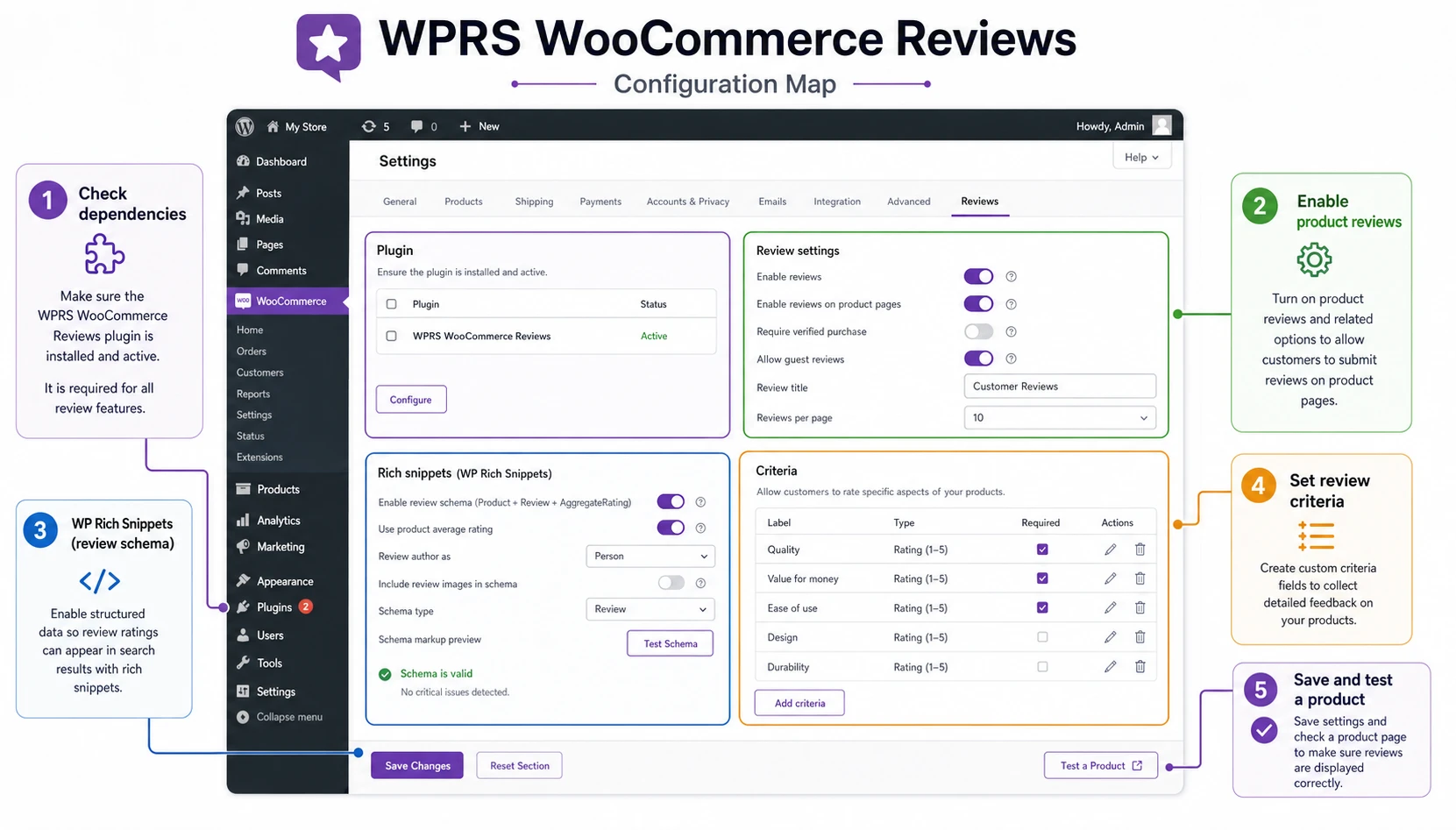Expand the Schema type dropdown
This screenshot has height=830, width=1456.
pos(650,609)
